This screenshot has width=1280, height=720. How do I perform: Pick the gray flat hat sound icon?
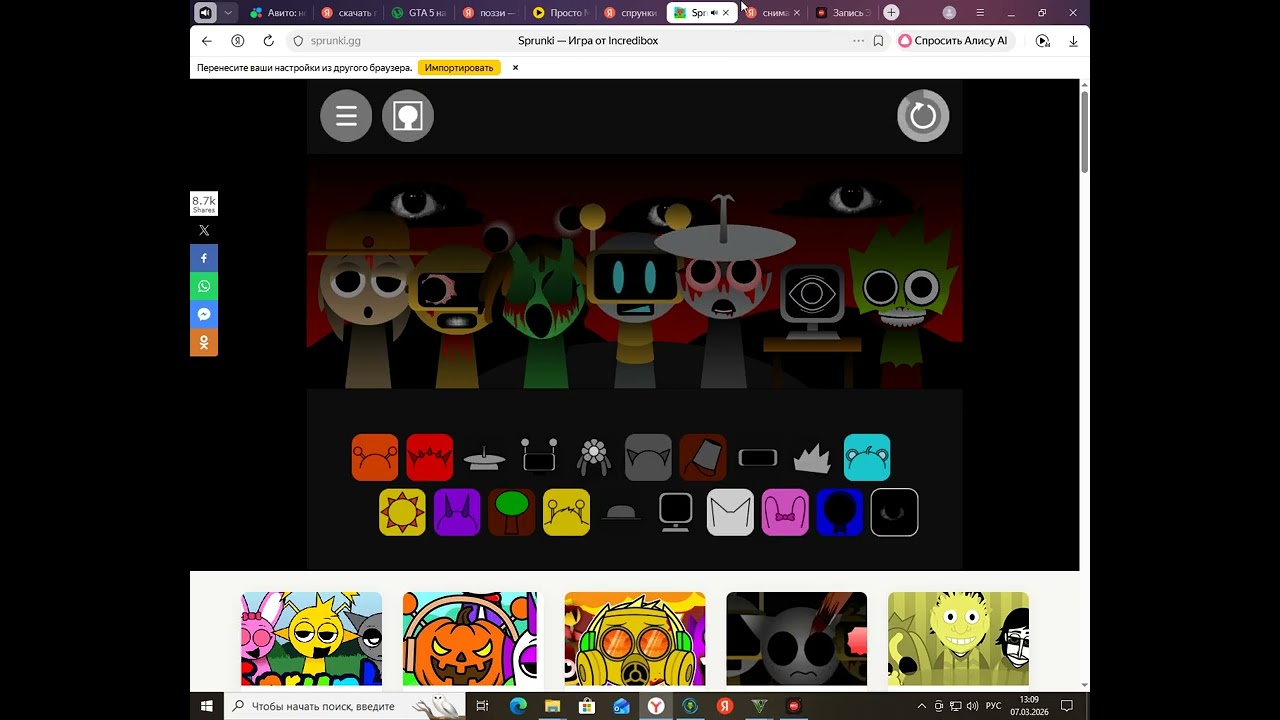[x=484, y=458]
